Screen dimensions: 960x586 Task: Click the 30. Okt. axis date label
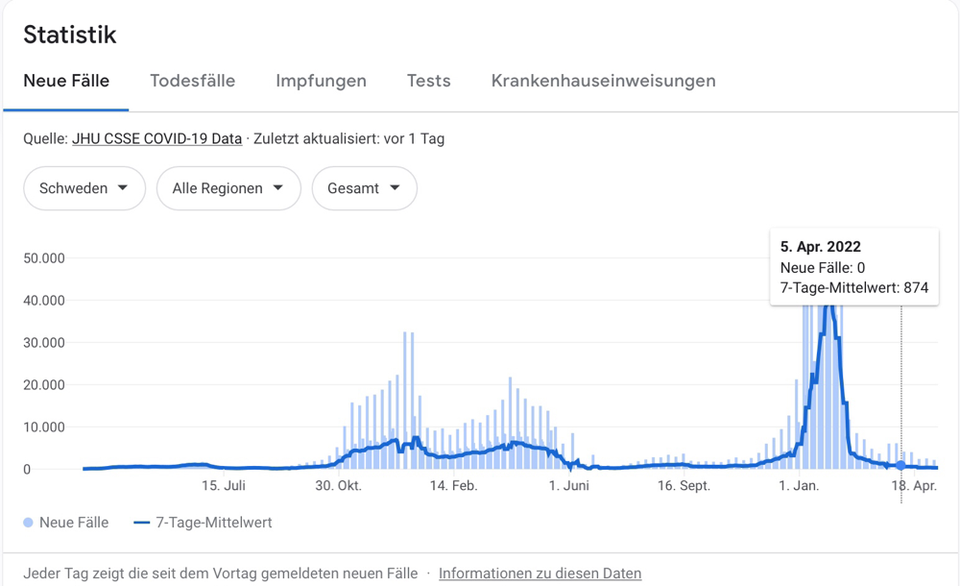click(339, 486)
